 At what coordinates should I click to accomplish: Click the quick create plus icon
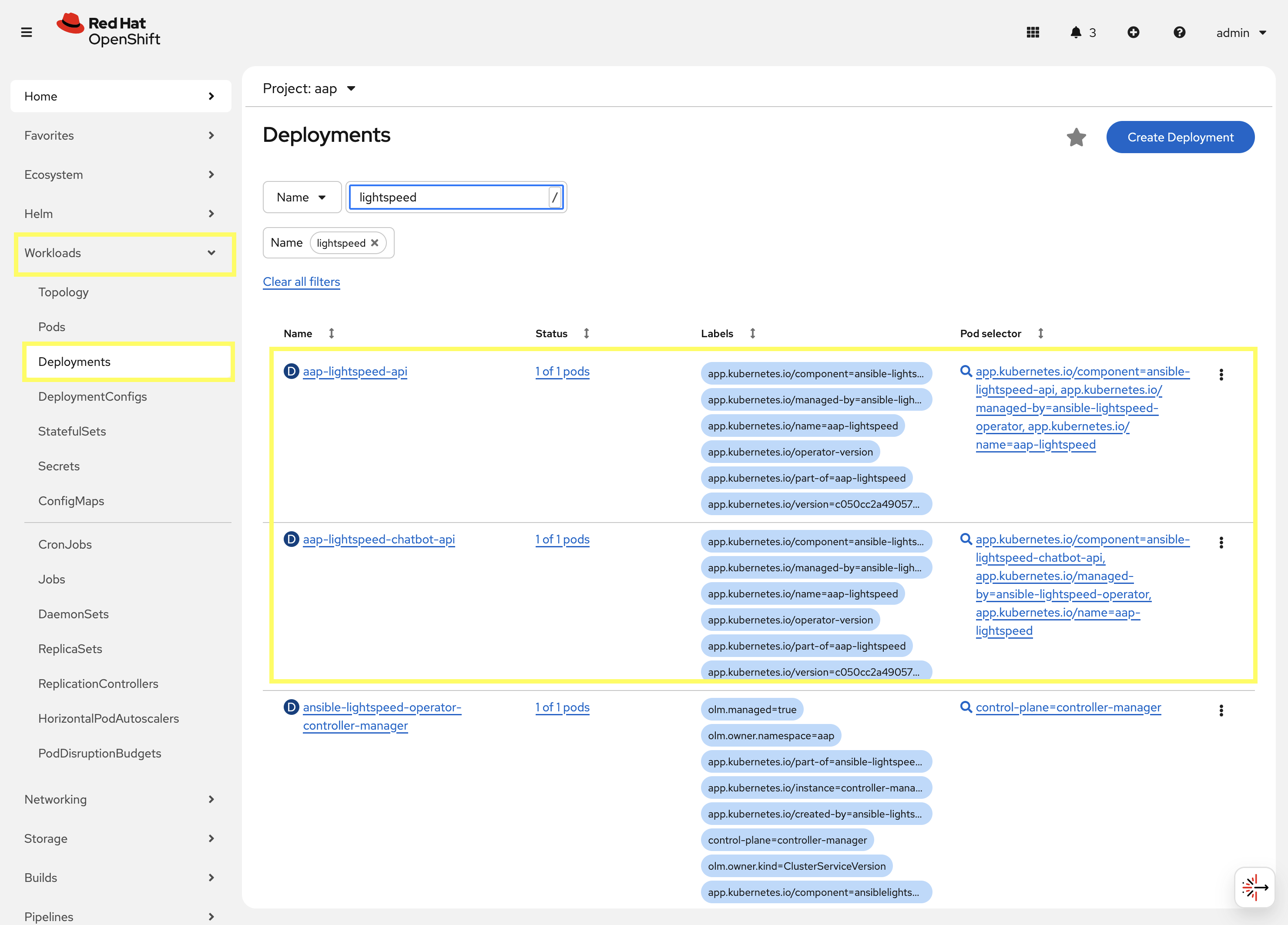(x=1134, y=32)
